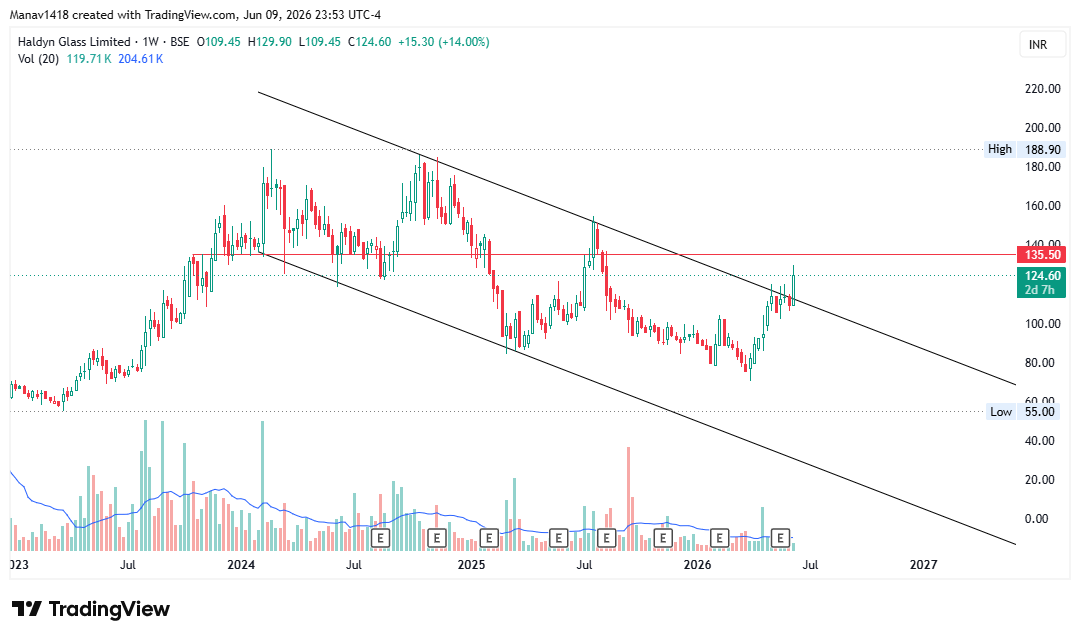Image resolution: width=1080 pixels, height=639 pixels.
Task: Click the 220.00 price axis value
Action: pyautogui.click(x=1042, y=88)
